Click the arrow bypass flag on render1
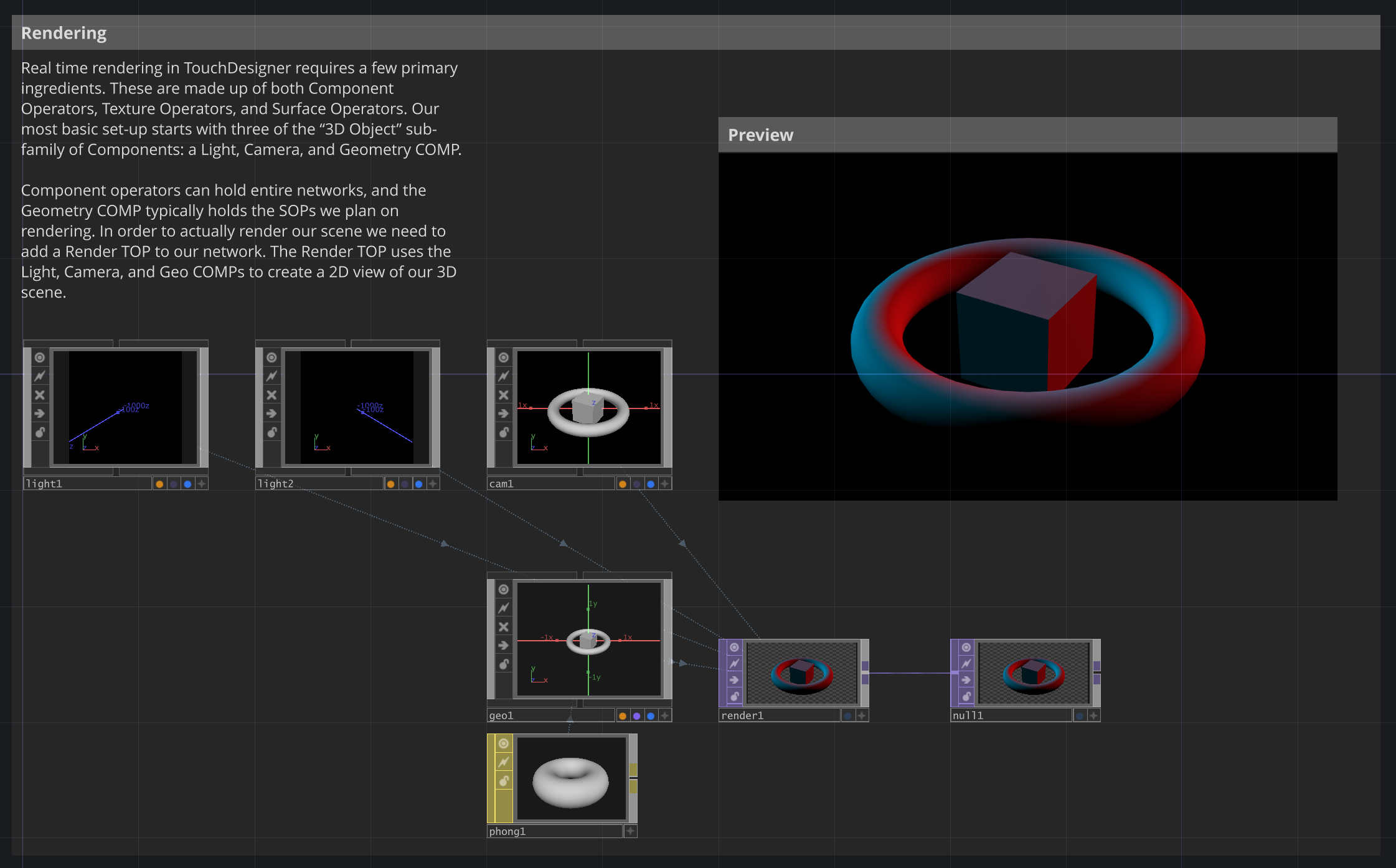Image resolution: width=1396 pixels, height=868 pixels. 734,680
